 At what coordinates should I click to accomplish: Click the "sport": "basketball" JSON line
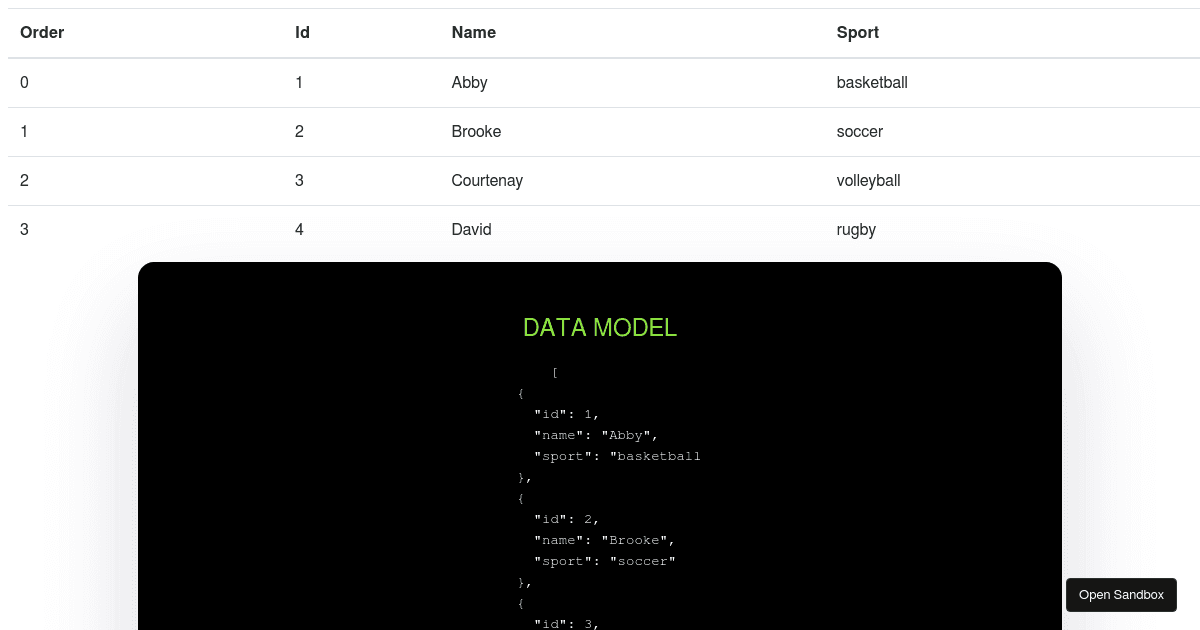click(x=617, y=456)
